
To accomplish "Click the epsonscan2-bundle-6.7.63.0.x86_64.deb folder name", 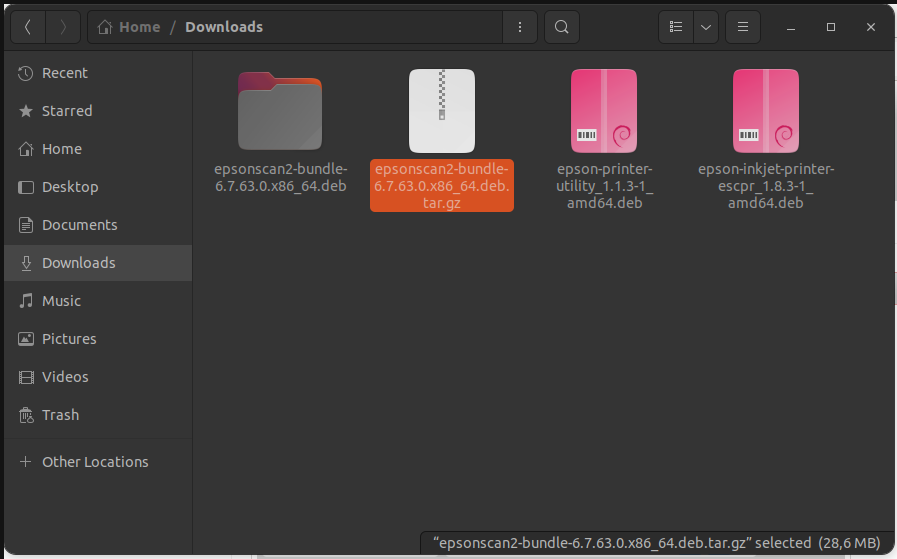I will (x=280, y=177).
